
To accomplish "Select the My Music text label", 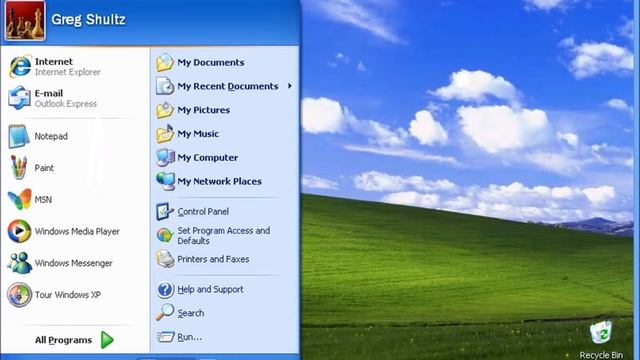I will tap(198, 133).
